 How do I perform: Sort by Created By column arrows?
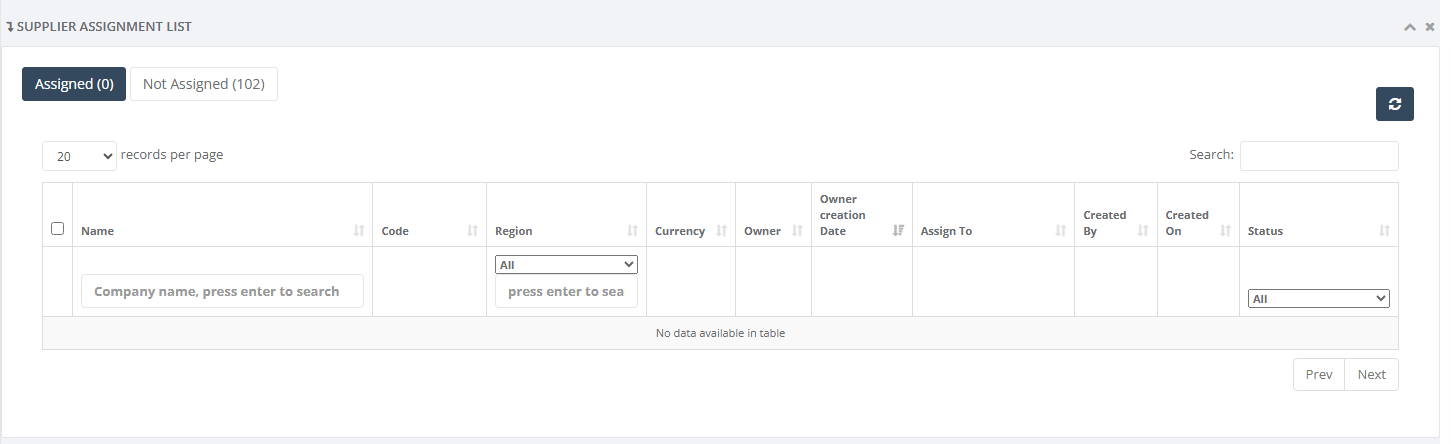click(x=1143, y=231)
